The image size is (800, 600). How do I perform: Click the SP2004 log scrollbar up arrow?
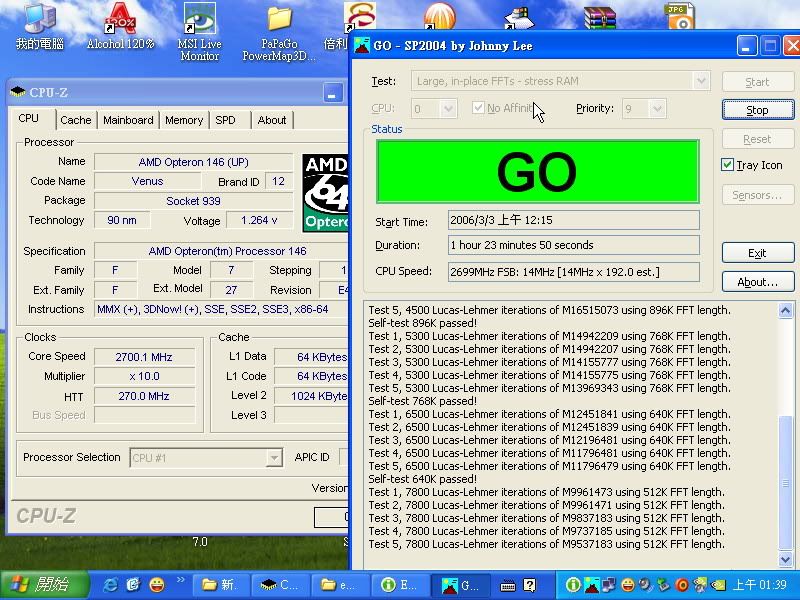coord(786,310)
